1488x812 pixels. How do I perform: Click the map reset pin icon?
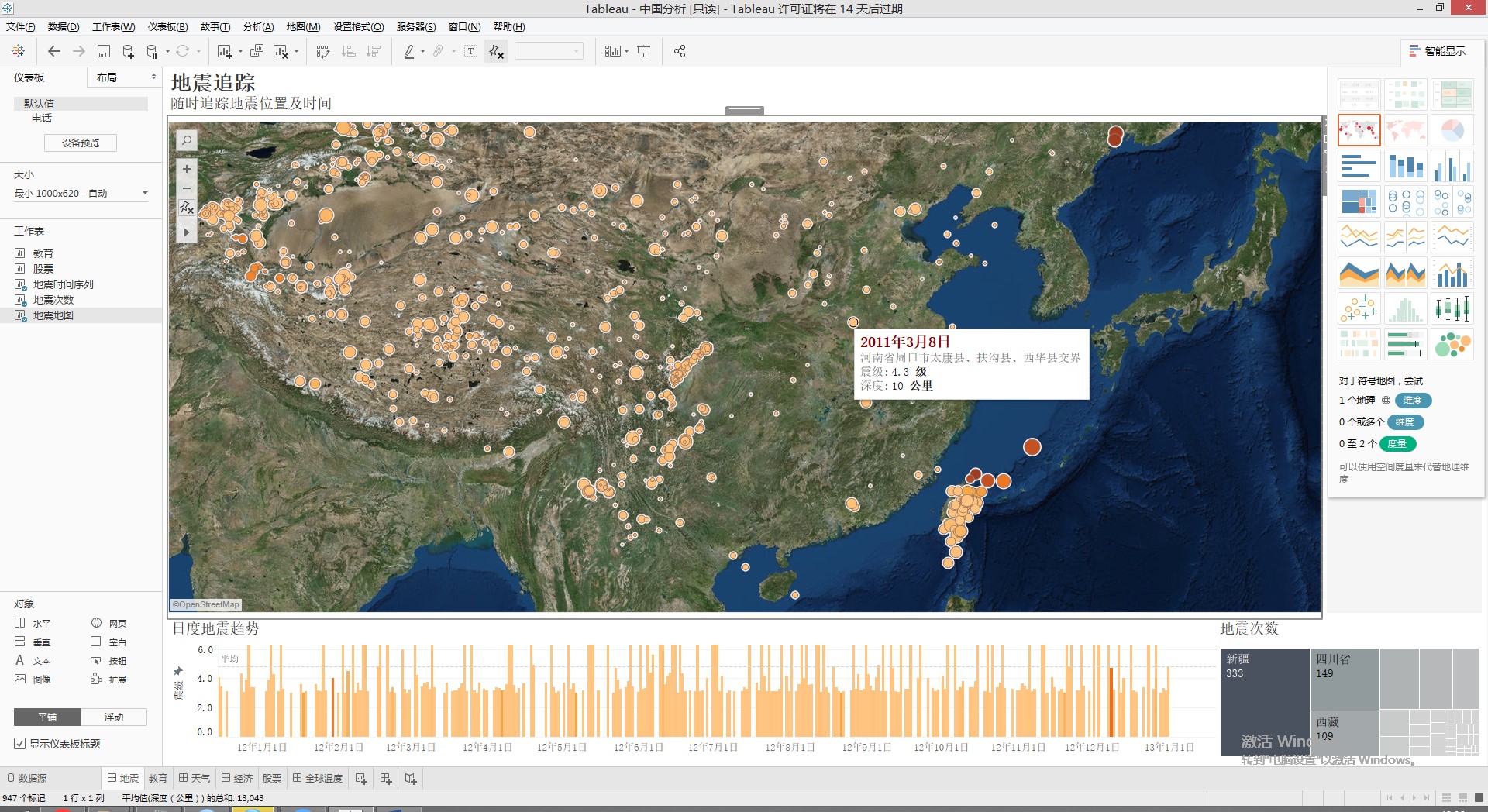pos(187,208)
